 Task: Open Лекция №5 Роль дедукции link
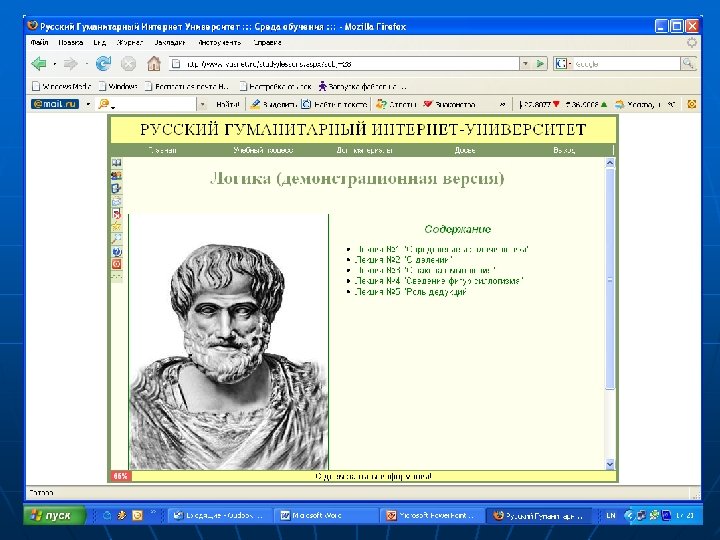pyautogui.click(x=411, y=292)
